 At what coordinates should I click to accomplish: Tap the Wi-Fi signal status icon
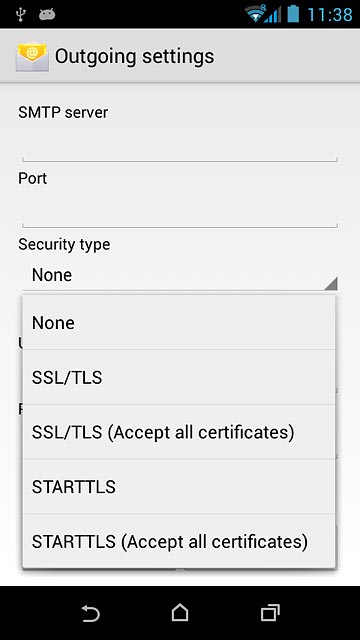pos(255,14)
